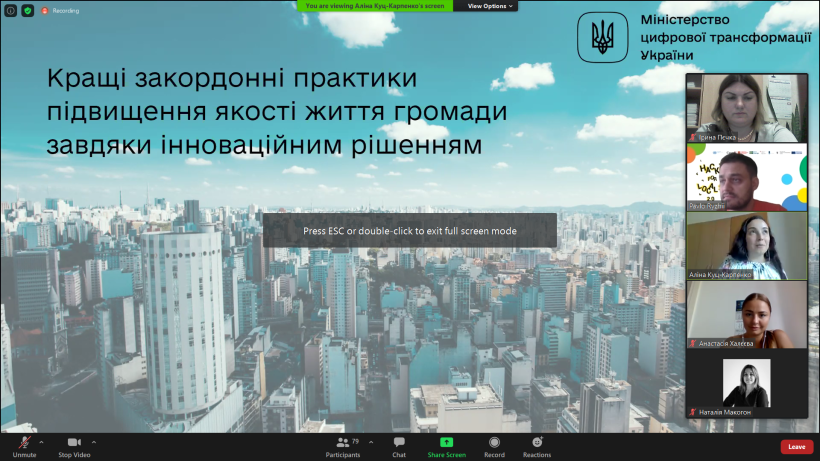The image size is (820, 461).
Task: Expand audio options arrow next to Unmute
Action: [41, 440]
